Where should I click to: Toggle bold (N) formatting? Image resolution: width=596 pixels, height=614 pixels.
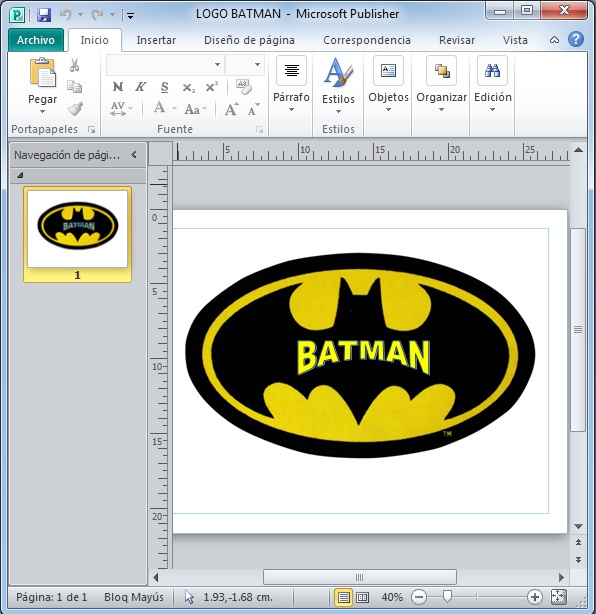coord(117,87)
